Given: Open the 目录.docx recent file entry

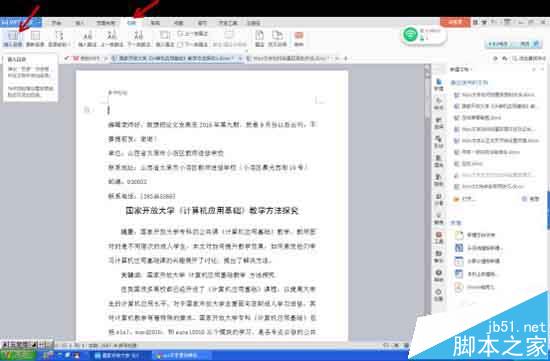Looking at the screenshot, I should click(x=469, y=163).
